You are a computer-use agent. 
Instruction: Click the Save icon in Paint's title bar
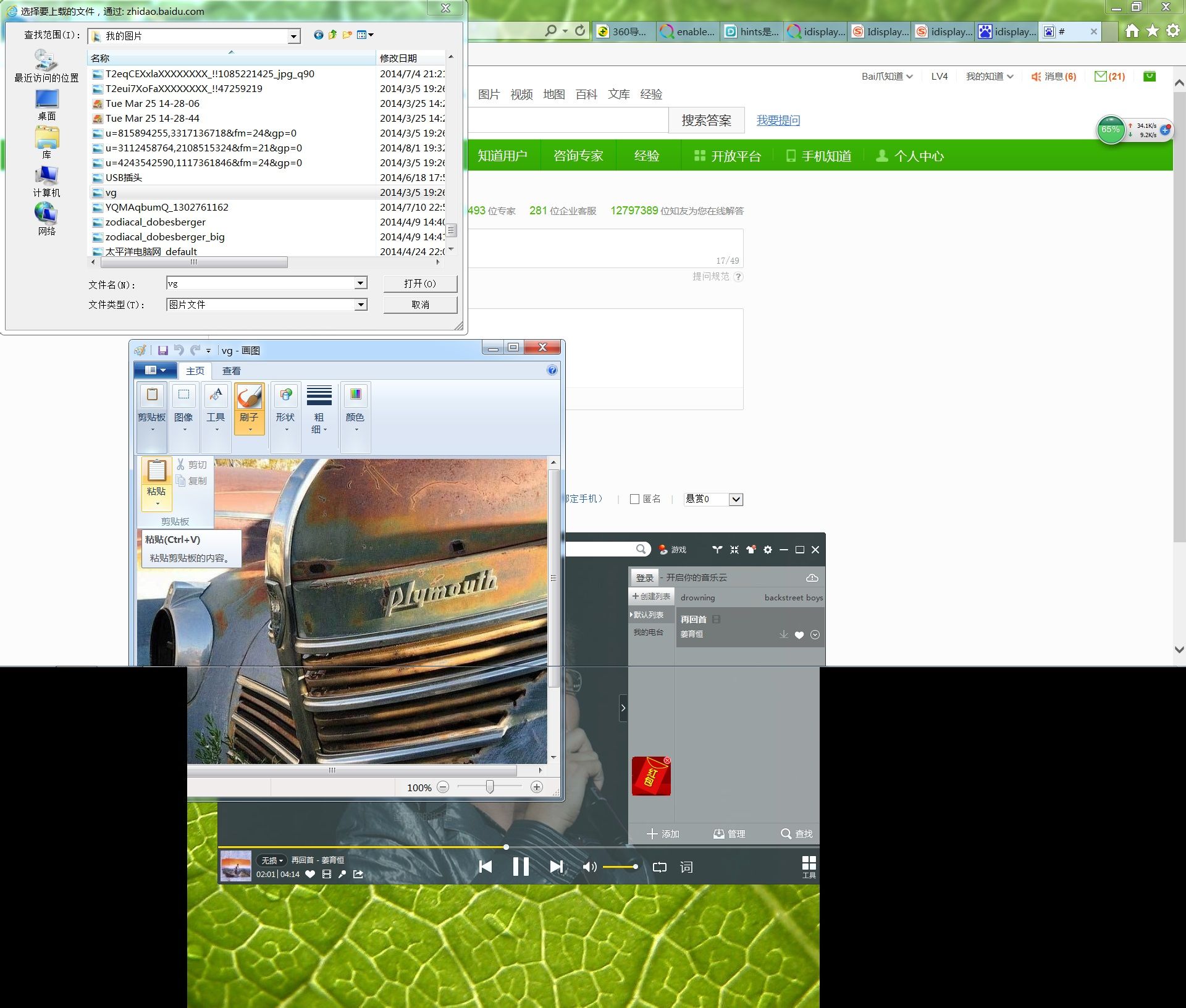162,350
